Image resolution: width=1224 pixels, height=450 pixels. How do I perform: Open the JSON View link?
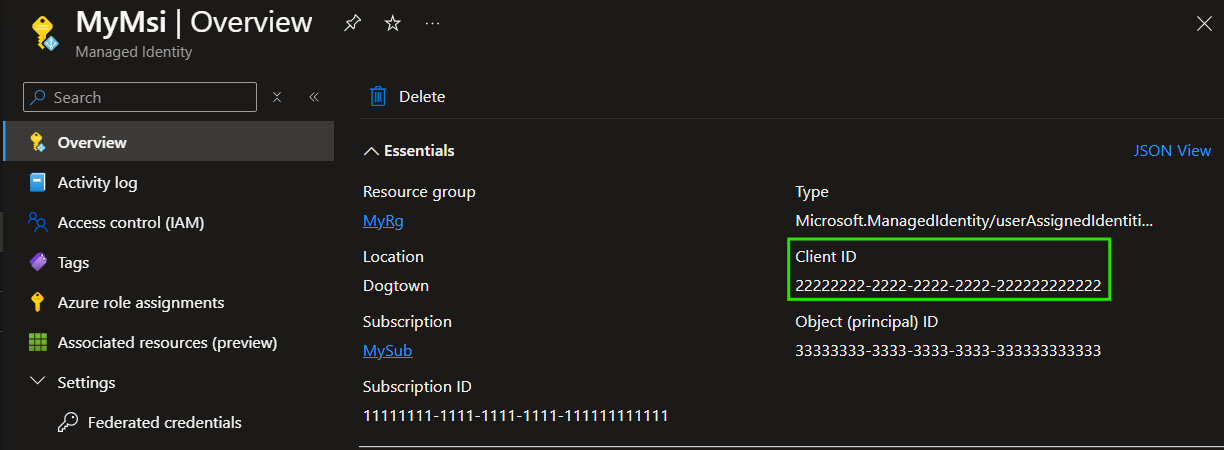pyautogui.click(x=1172, y=150)
